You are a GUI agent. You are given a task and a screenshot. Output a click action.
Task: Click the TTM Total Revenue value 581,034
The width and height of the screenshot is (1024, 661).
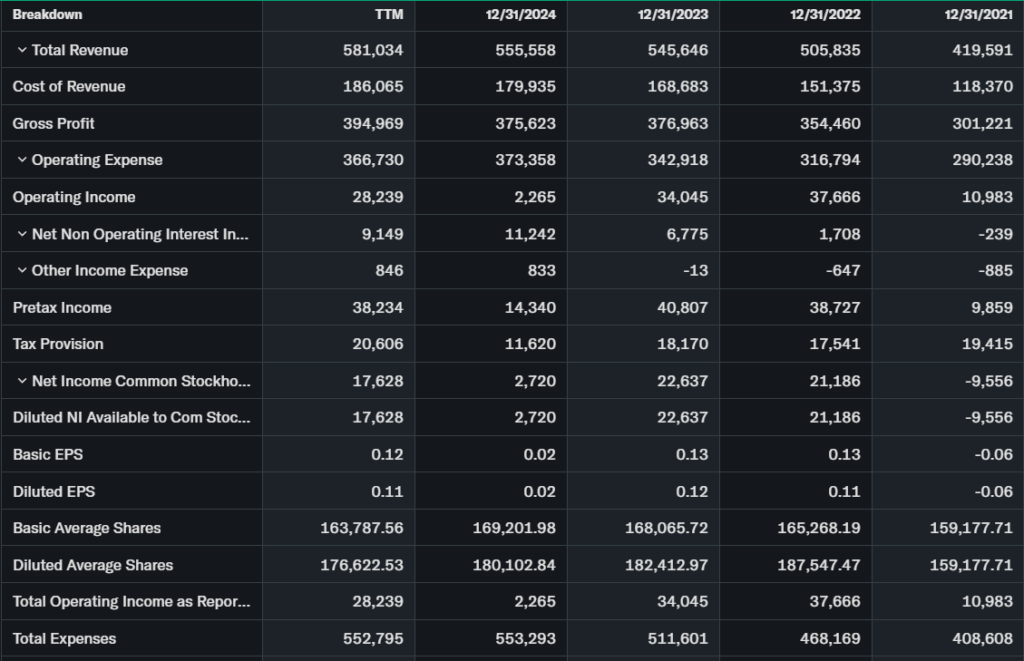click(x=374, y=50)
